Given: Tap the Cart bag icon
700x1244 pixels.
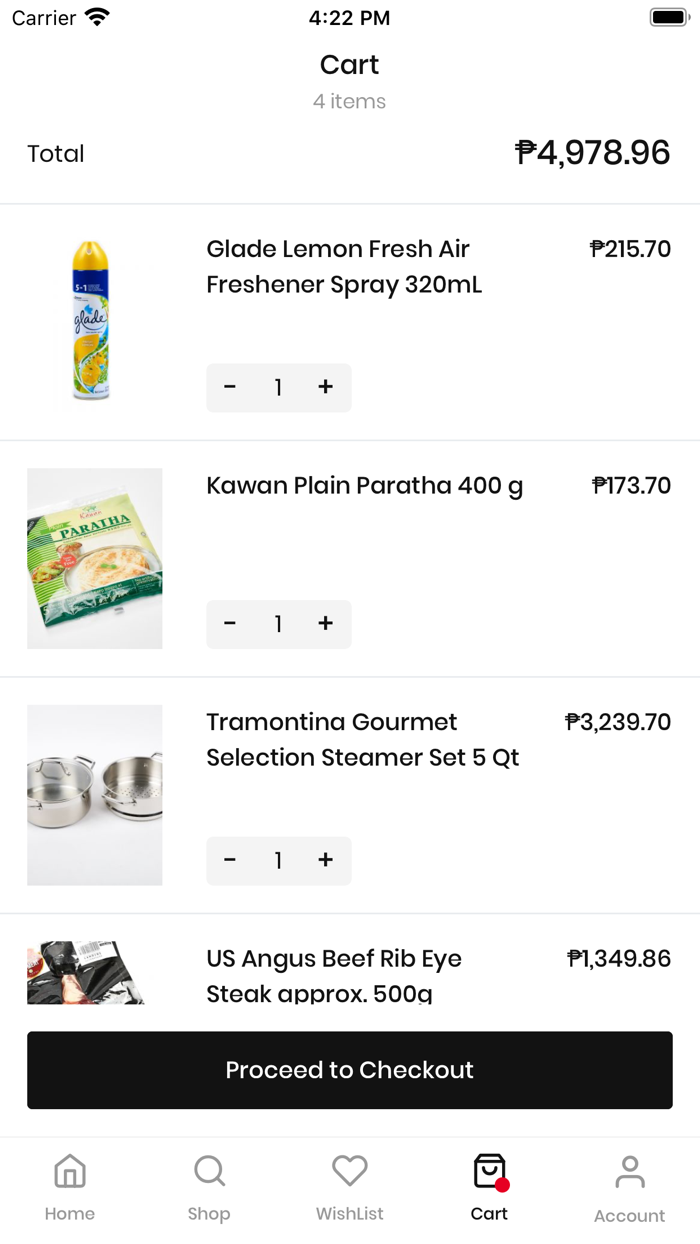Looking at the screenshot, I should (489, 1171).
